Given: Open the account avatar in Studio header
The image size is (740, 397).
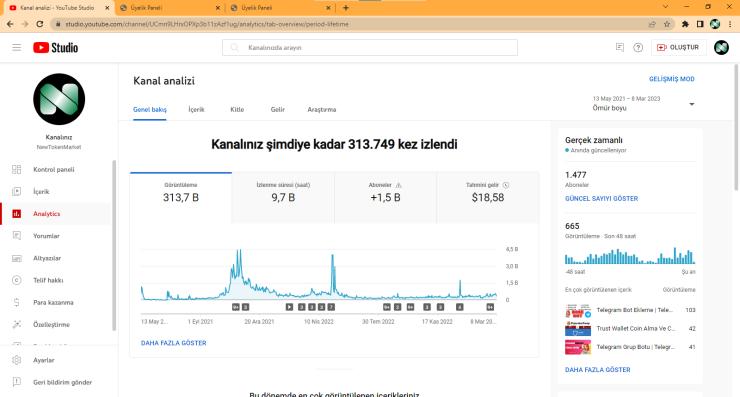Looking at the screenshot, I should tap(721, 47).
